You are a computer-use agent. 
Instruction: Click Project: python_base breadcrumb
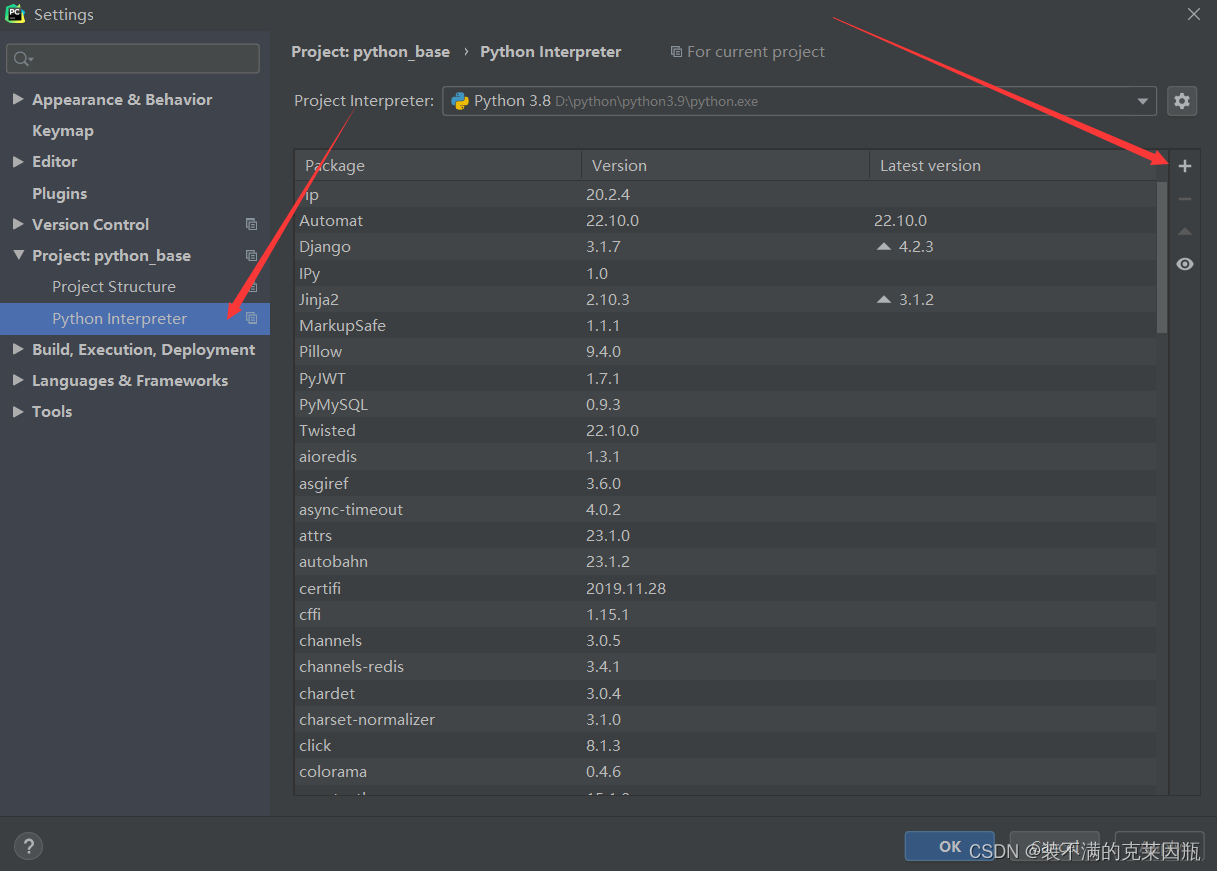coord(370,52)
